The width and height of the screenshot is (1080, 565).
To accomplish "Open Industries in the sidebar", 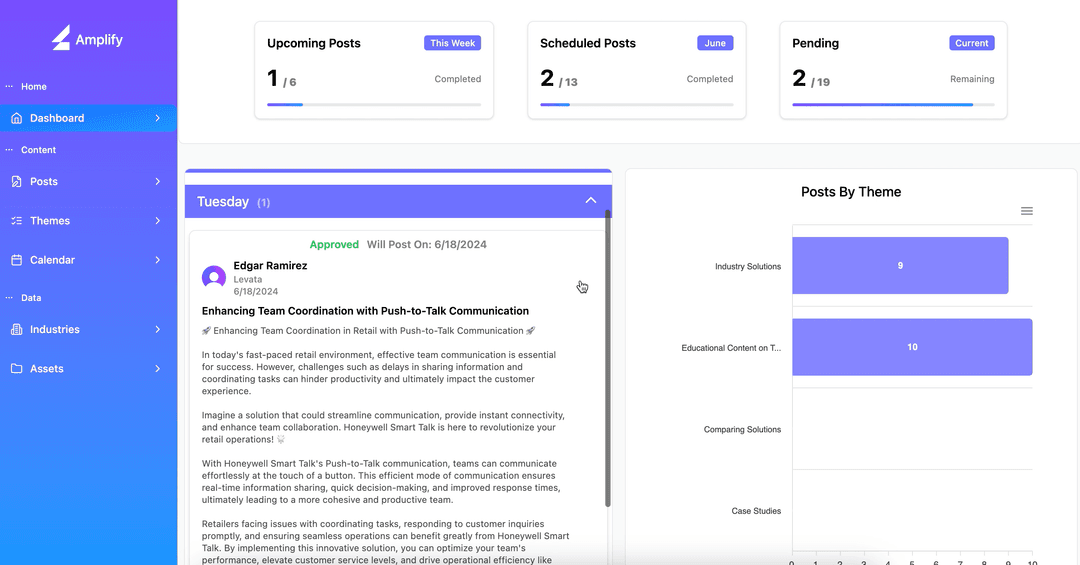I will [88, 330].
